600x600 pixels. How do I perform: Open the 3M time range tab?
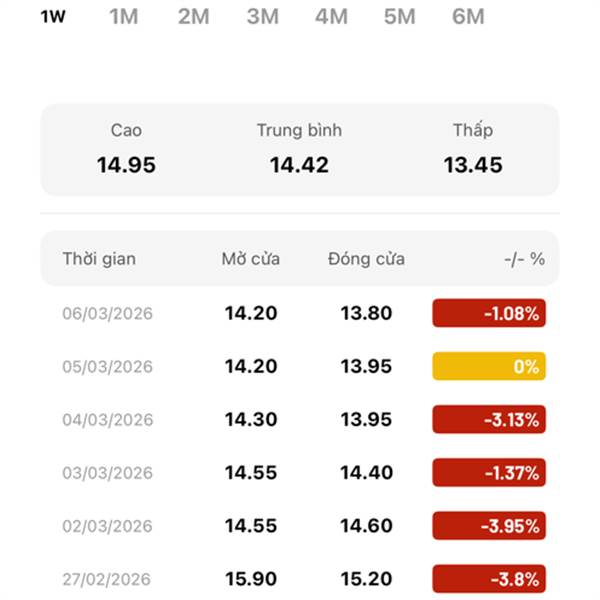[262, 16]
